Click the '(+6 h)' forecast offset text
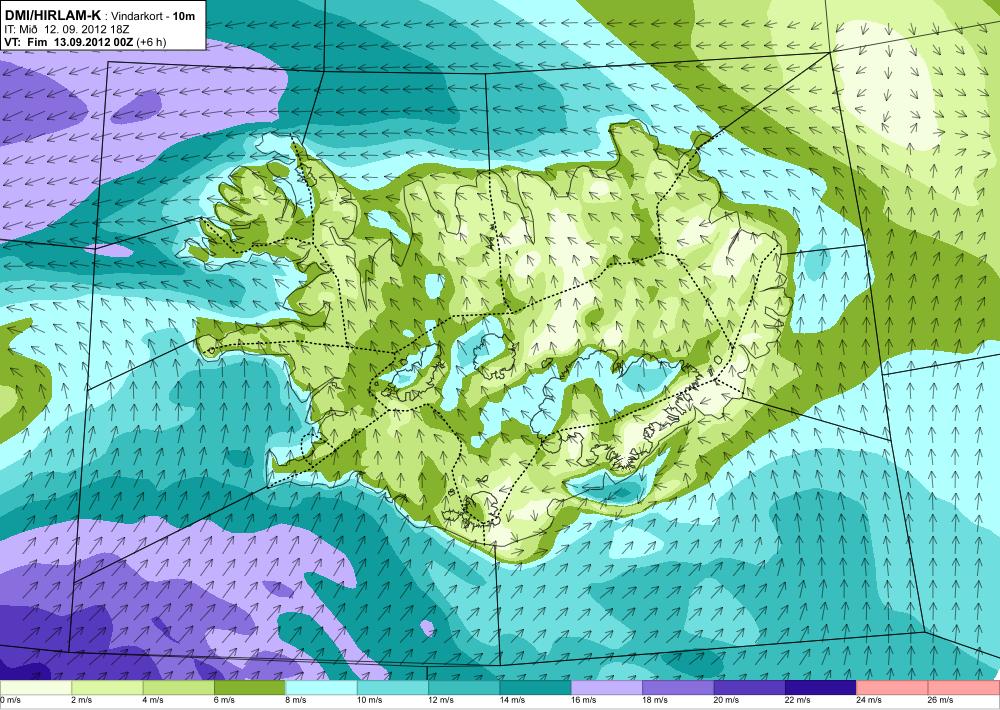The width and height of the screenshot is (1000, 710). [x=150, y=42]
